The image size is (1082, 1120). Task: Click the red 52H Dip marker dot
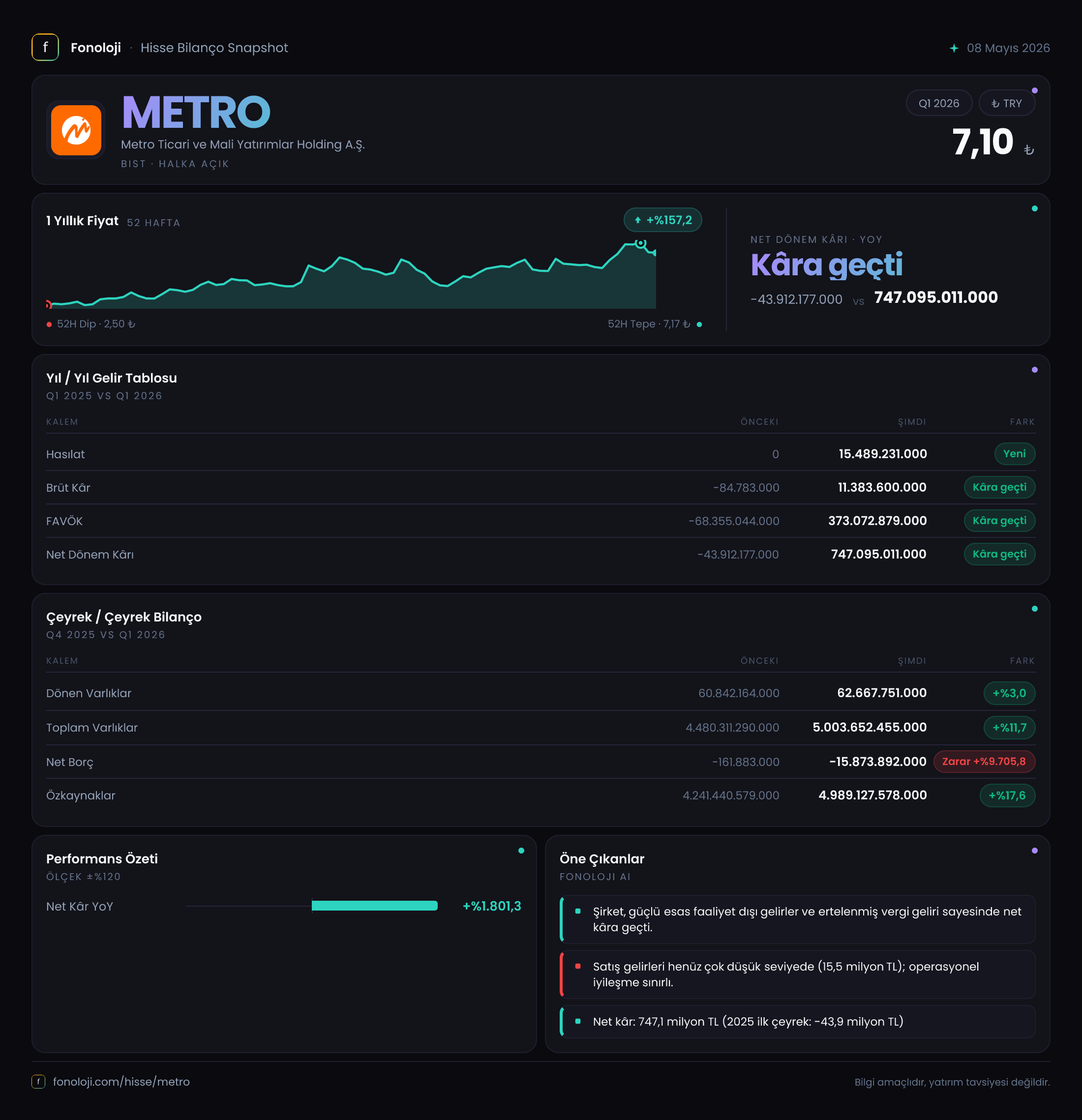click(x=49, y=324)
